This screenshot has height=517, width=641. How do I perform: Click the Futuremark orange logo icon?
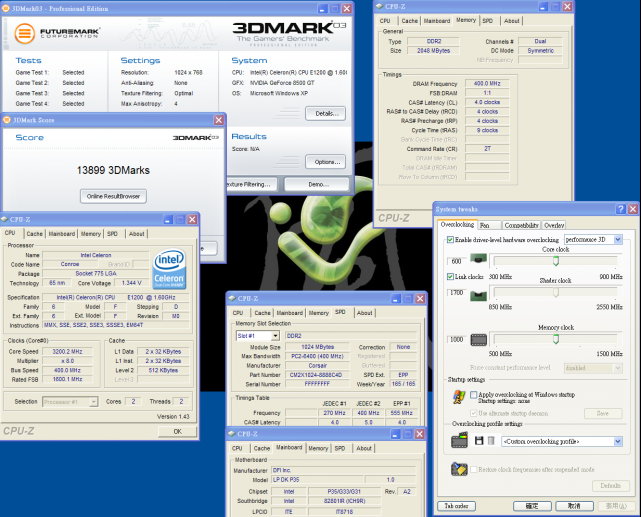pos(25,33)
